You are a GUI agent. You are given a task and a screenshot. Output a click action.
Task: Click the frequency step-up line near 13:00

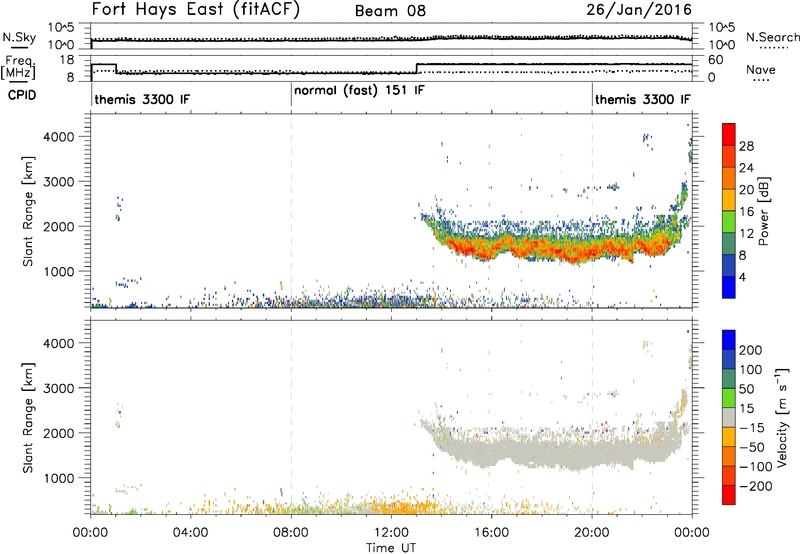tap(416, 68)
